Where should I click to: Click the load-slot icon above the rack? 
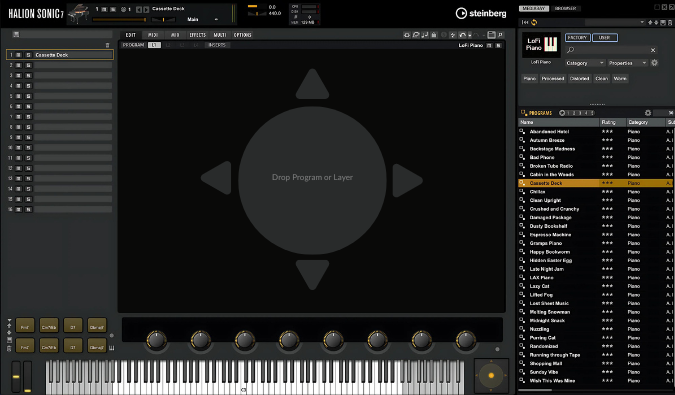click(x=16, y=34)
